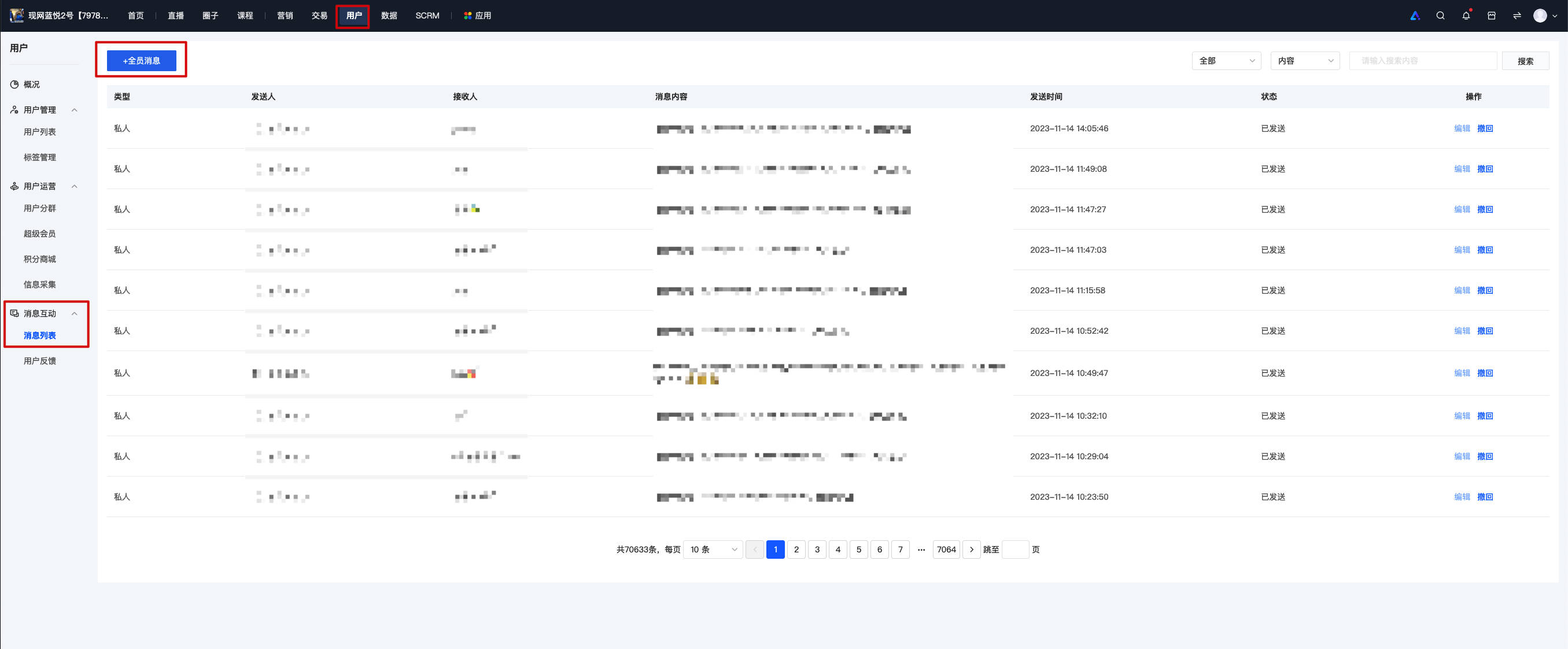Go to page 5 of messages
1568x649 pixels.
coord(859,550)
